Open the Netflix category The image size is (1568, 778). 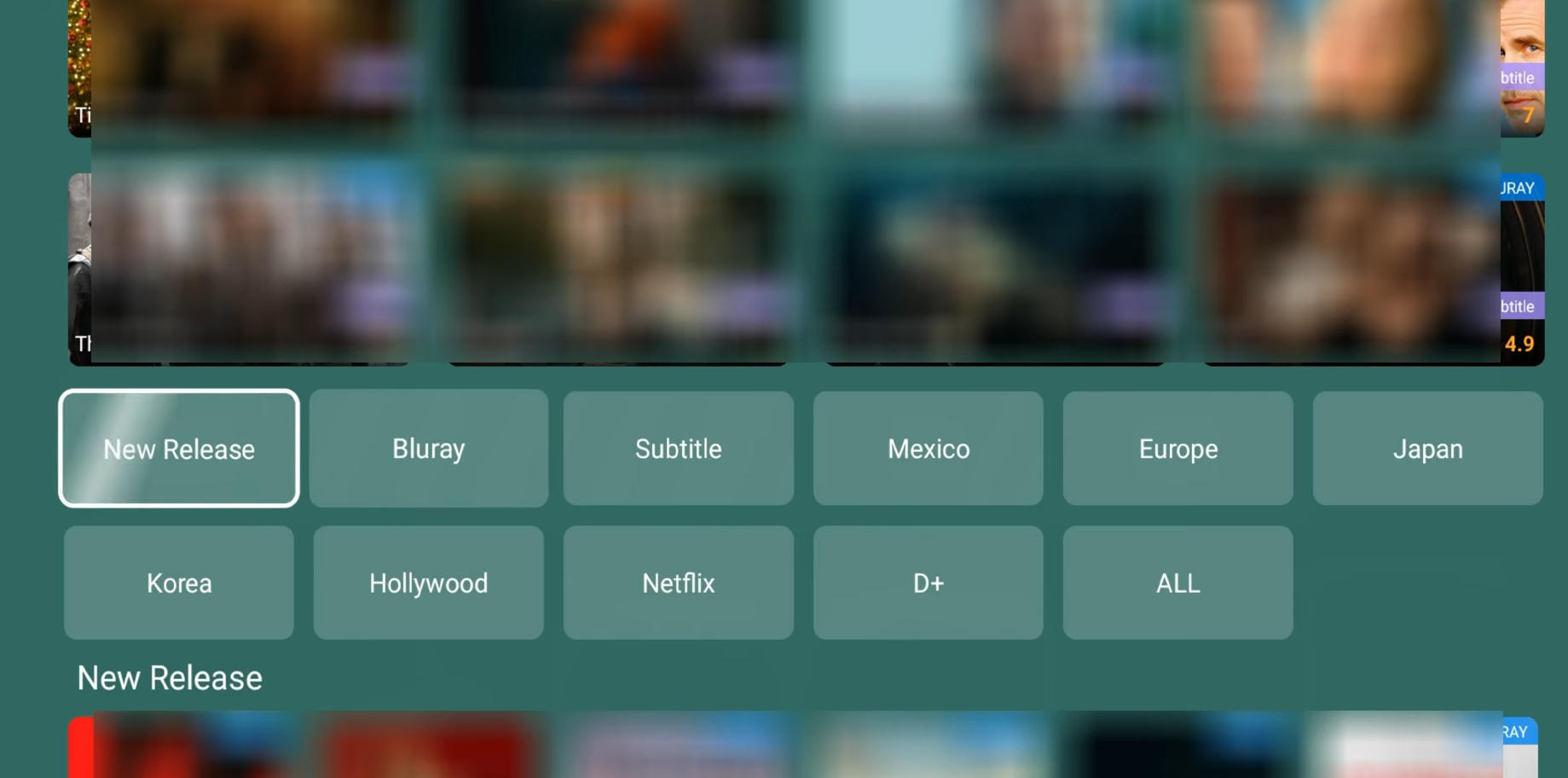coord(679,583)
